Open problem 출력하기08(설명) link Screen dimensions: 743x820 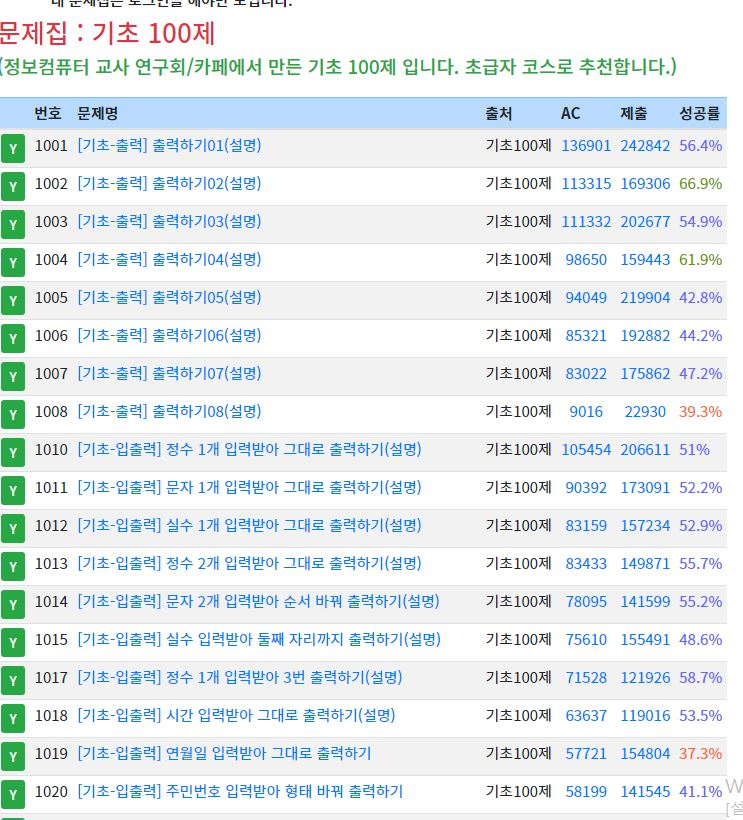pos(169,412)
